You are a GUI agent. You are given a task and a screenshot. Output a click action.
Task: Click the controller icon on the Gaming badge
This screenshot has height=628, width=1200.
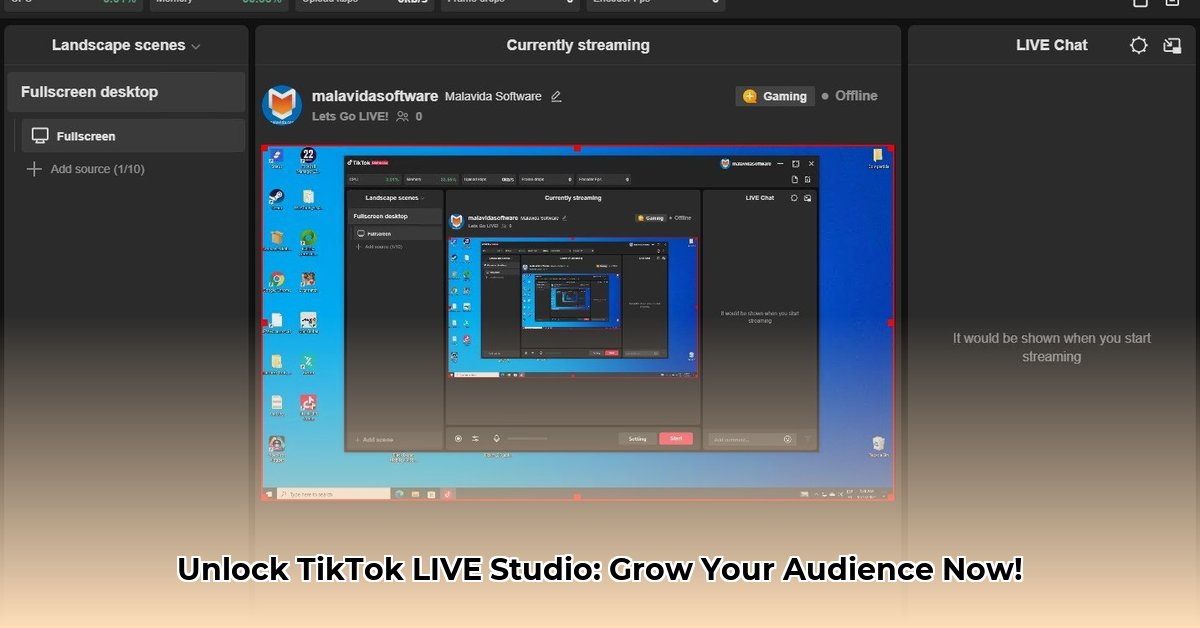749,96
